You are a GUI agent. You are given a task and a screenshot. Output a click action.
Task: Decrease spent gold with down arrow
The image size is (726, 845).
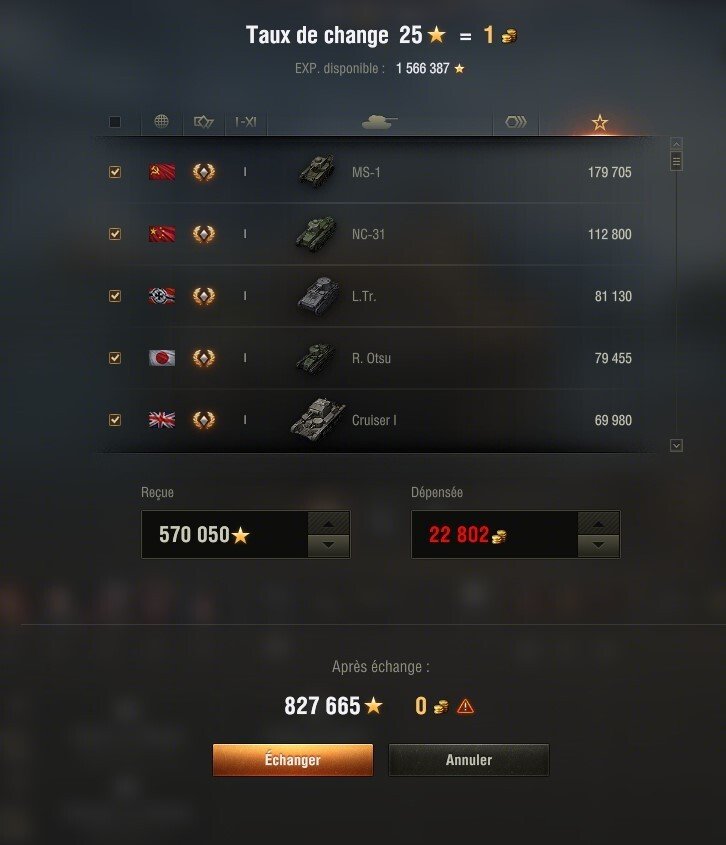(598, 545)
